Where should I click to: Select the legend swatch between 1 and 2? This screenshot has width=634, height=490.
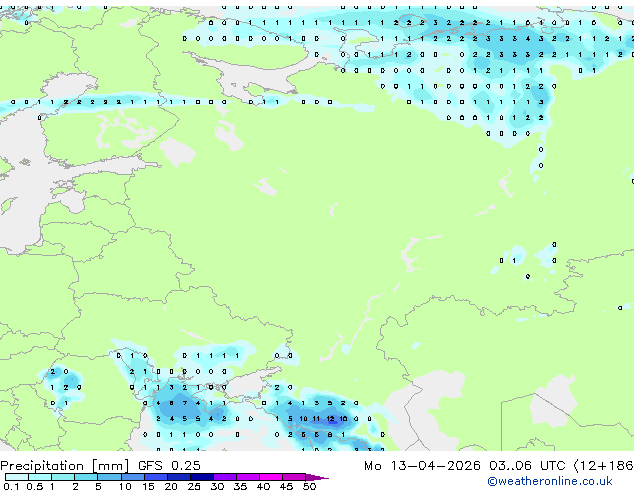pyautogui.click(x=63, y=477)
